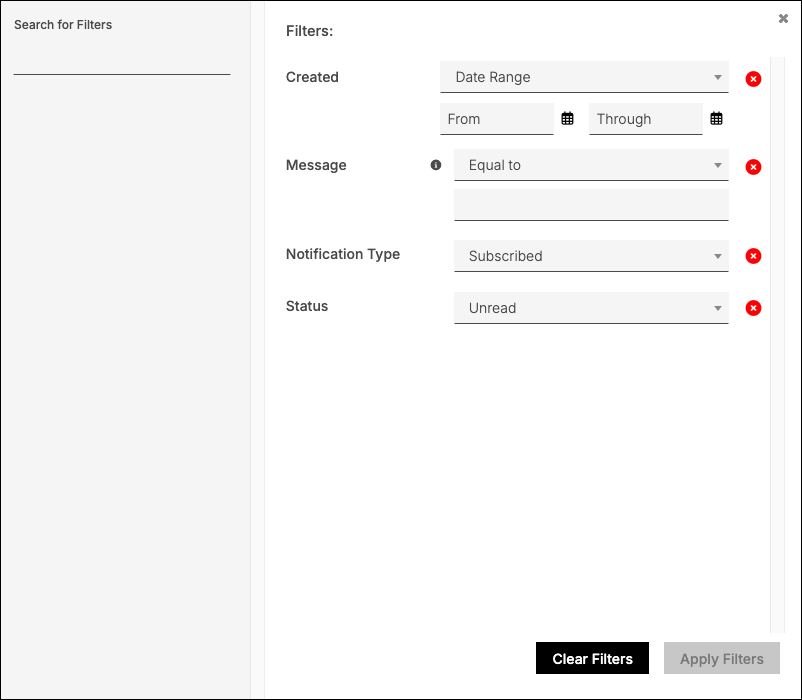Viewport: 802px width, 700px height.
Task: Open the From date calendar picker
Action: tap(567, 119)
